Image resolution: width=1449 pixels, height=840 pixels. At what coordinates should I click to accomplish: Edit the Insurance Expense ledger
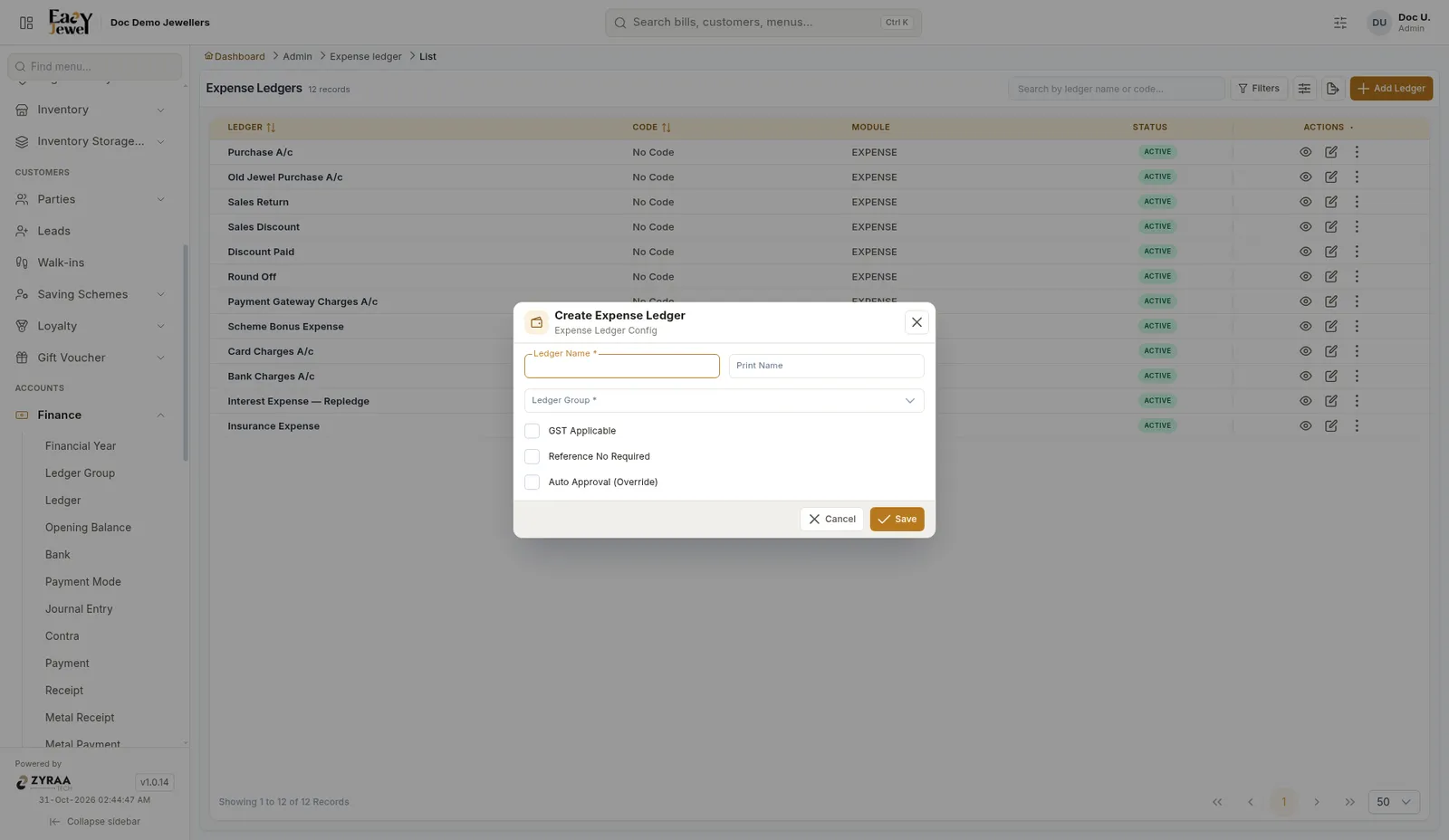pyautogui.click(x=1331, y=425)
